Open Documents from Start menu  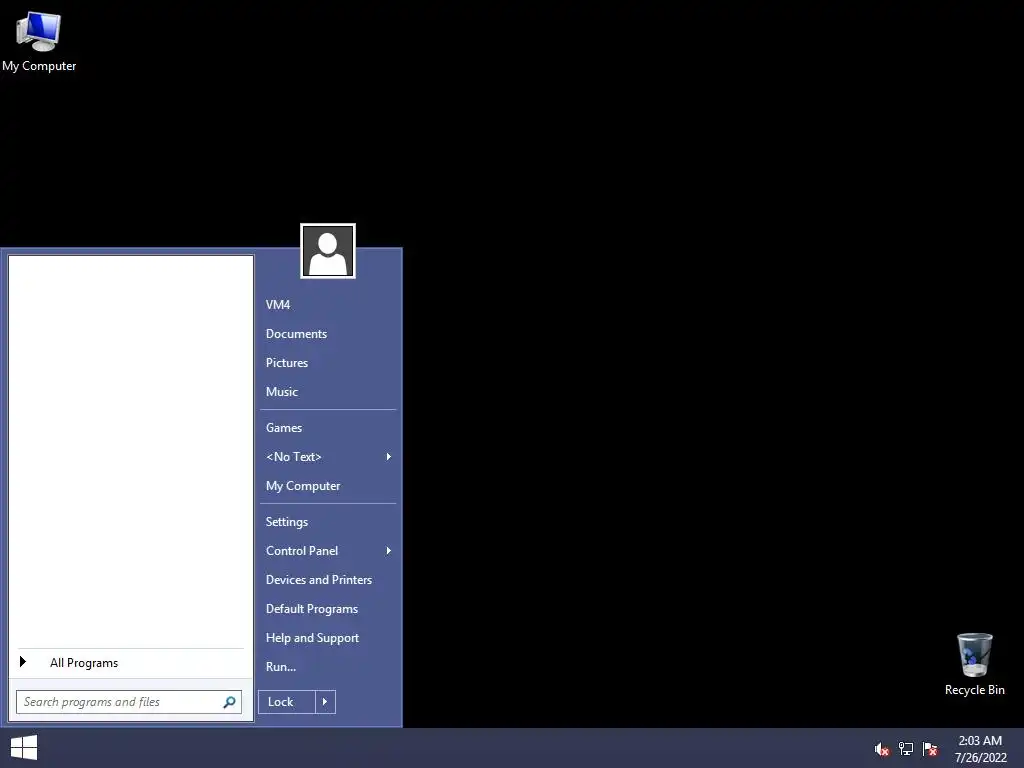click(328, 334)
